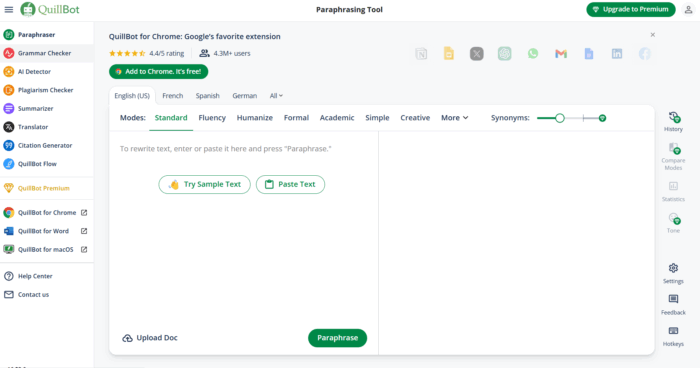
Task: Open Summarizer in the sidebar
Action: 47,109
